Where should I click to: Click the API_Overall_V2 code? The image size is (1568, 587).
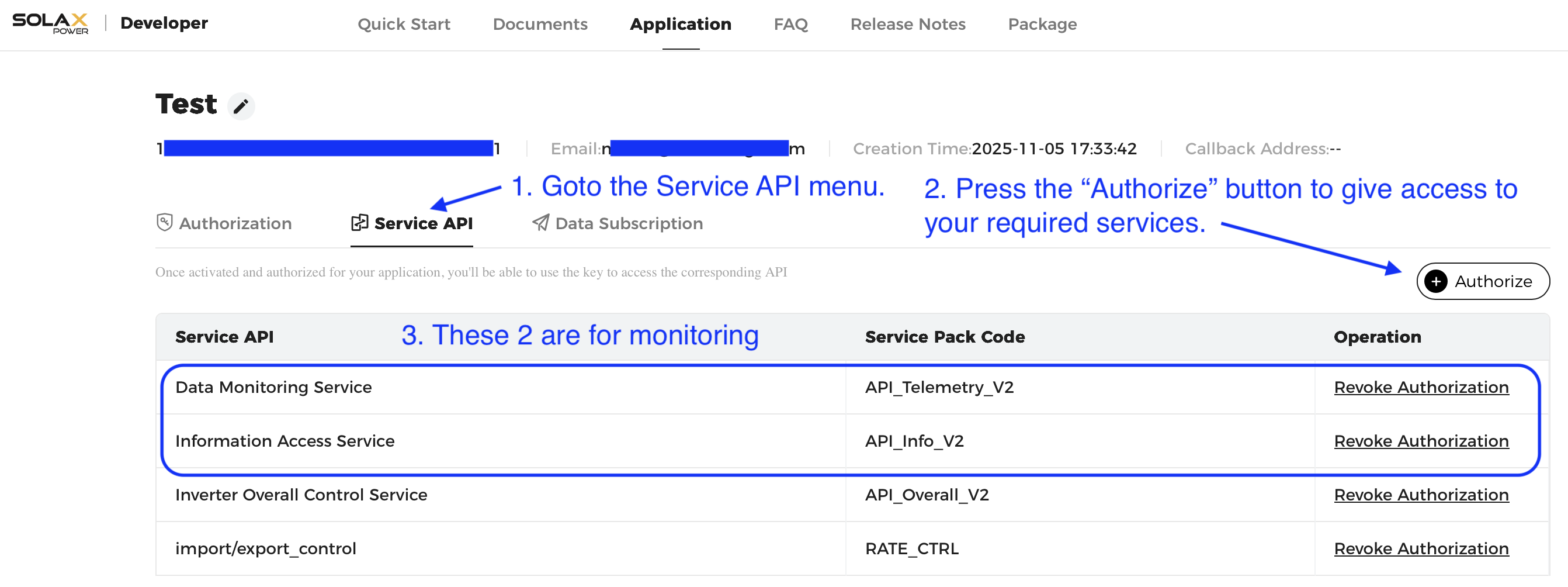coord(927,495)
